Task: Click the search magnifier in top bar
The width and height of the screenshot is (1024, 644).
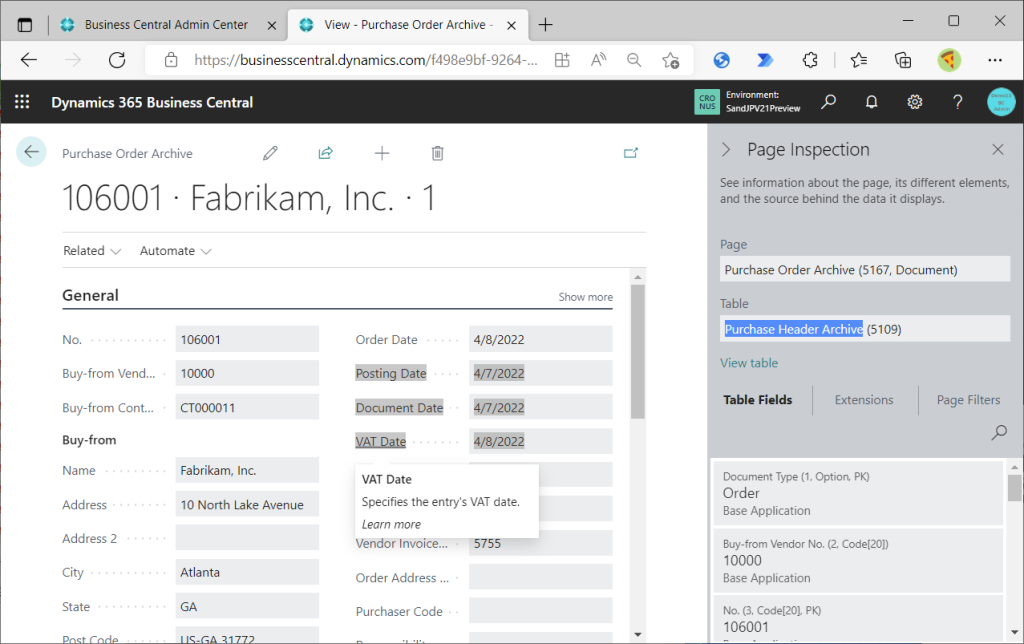Action: click(828, 102)
